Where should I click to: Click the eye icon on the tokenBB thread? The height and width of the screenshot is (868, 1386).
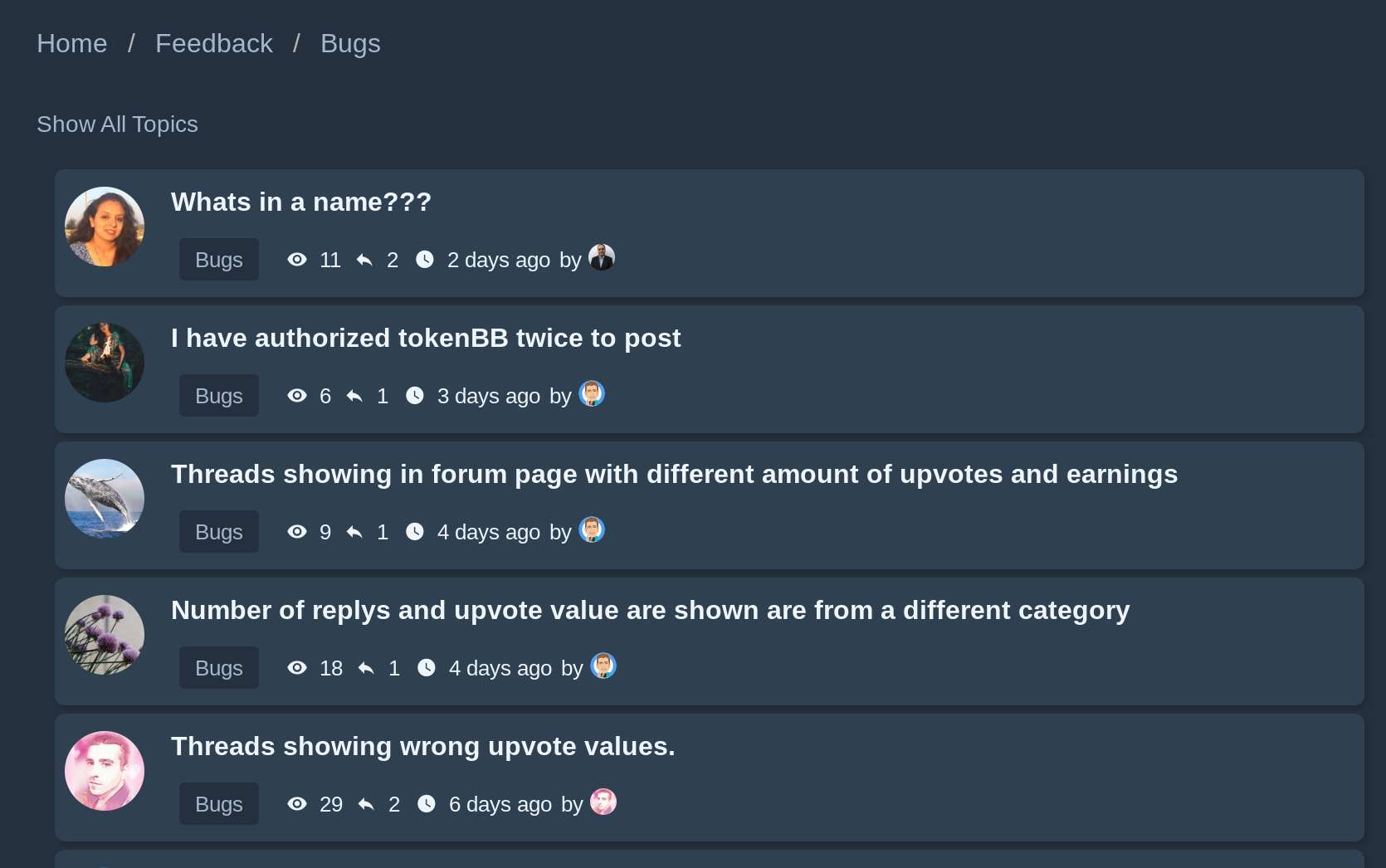[x=297, y=396]
